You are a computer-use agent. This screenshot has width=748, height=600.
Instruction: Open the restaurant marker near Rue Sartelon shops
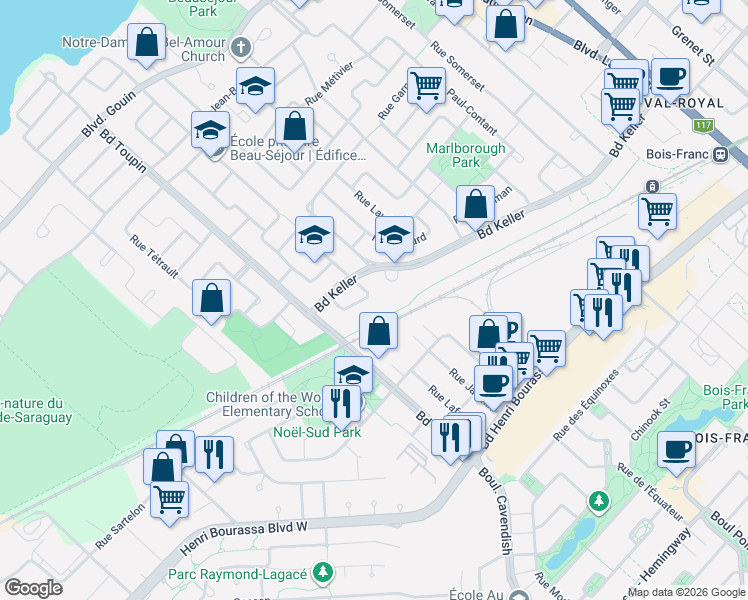pyautogui.click(x=214, y=456)
